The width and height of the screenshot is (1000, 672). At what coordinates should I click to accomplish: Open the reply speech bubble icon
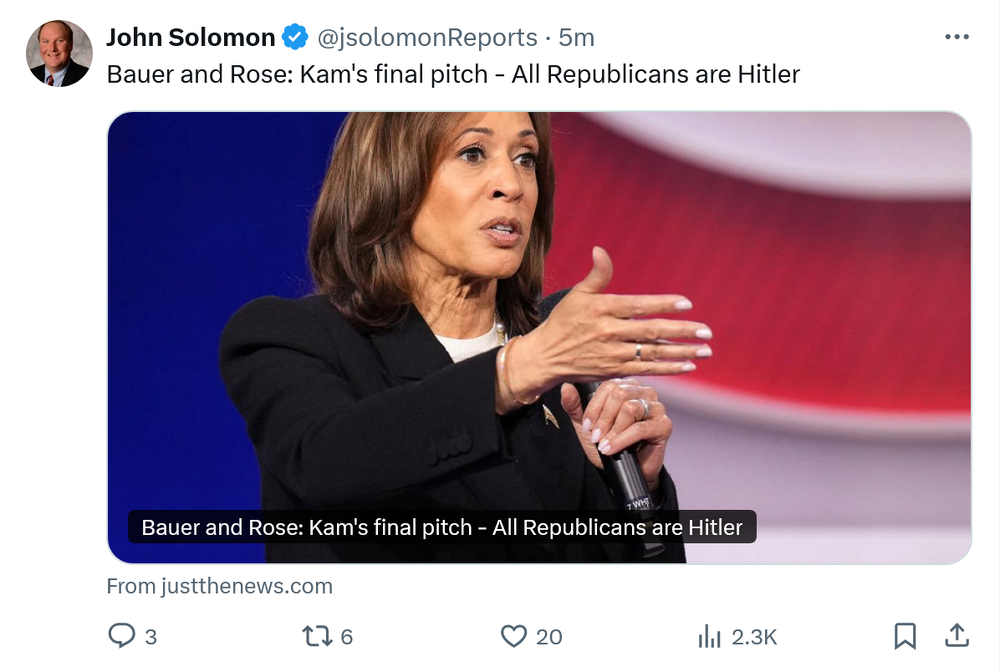(x=121, y=636)
